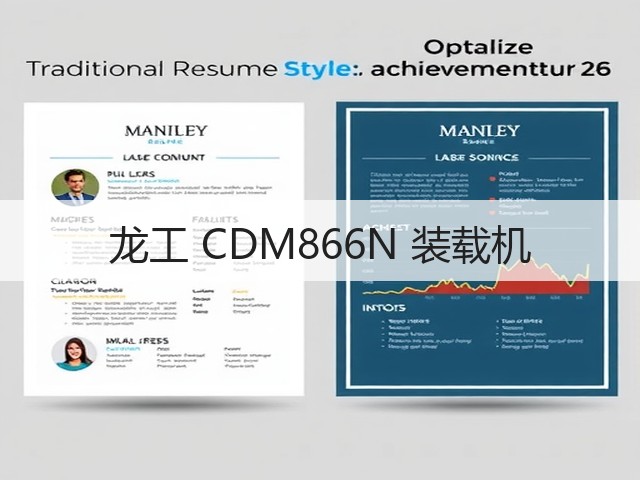This screenshot has width=640, height=480.
Task: Click the first red bullet on blue resume
Action: click(x=492, y=179)
